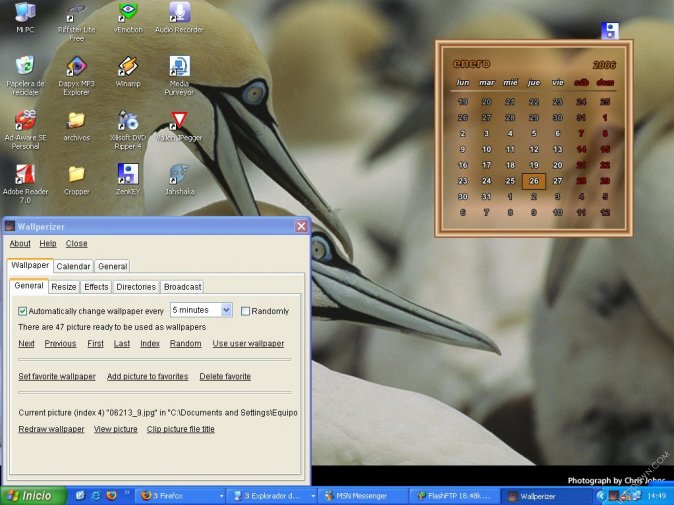
Task: Expand the 5 minutes interval dropdown
Action: [x=225, y=311]
